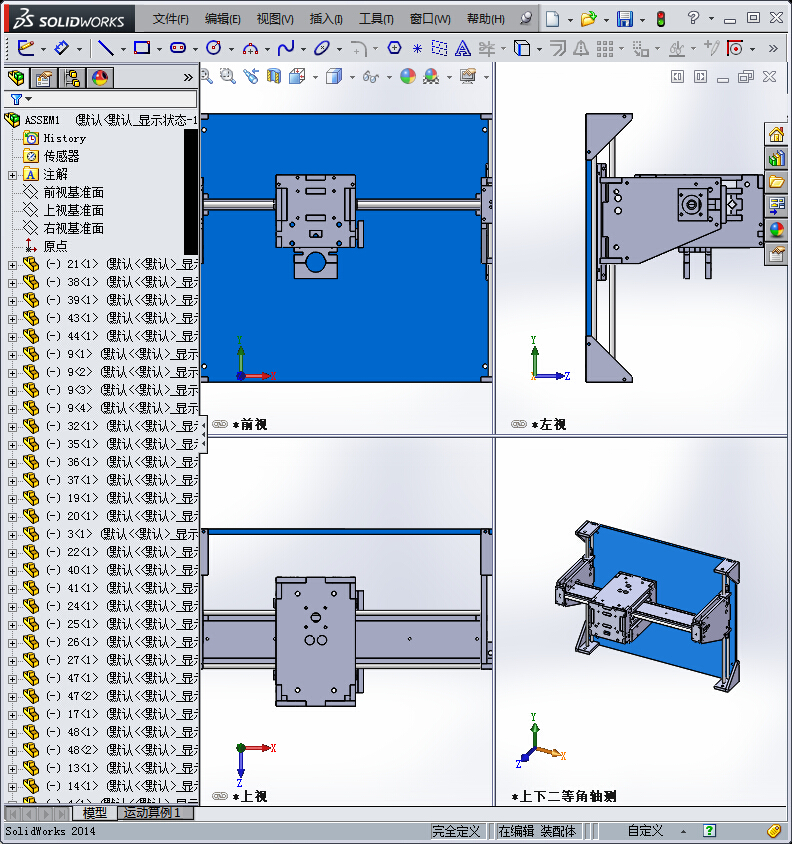Expand component 38<1> in tree
This screenshot has height=844, width=792.
[12, 283]
